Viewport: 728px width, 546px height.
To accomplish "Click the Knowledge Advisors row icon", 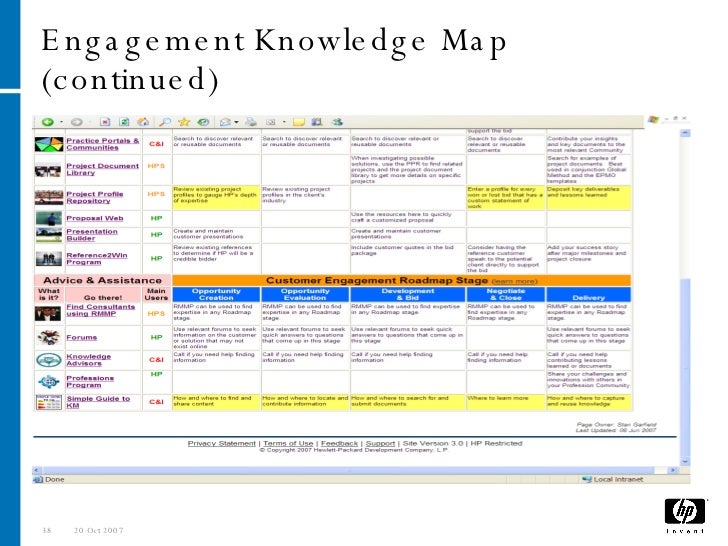I will [49, 360].
